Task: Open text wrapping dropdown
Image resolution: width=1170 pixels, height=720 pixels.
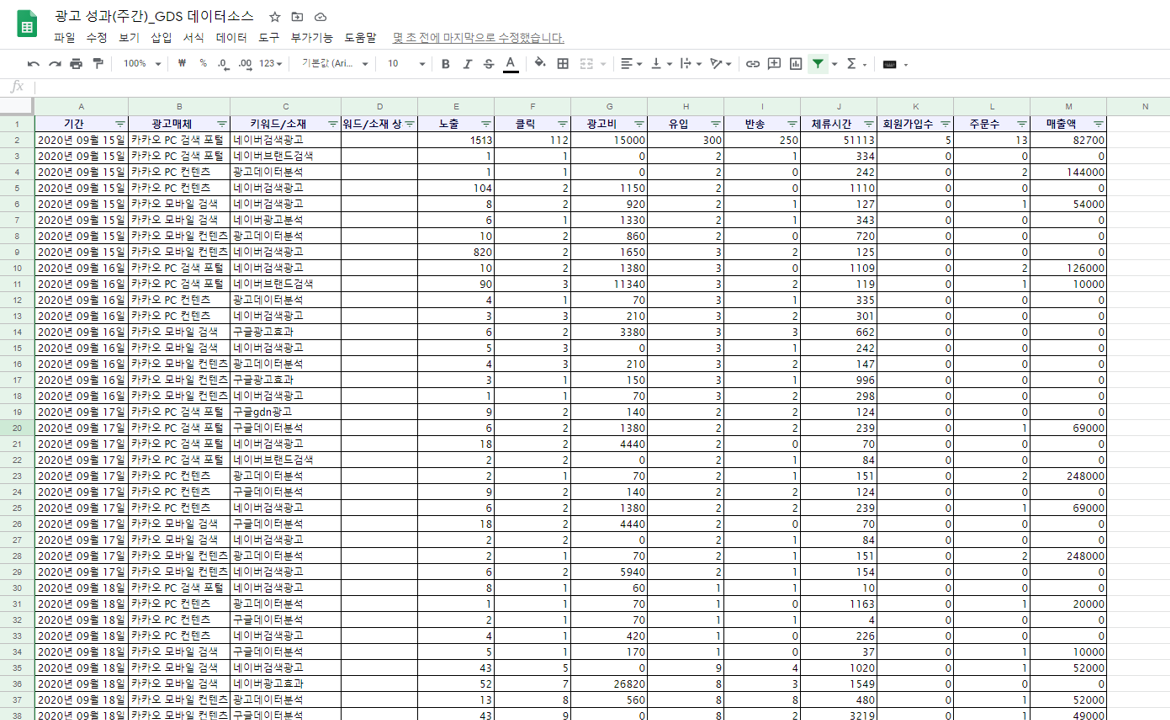Action: [691, 64]
